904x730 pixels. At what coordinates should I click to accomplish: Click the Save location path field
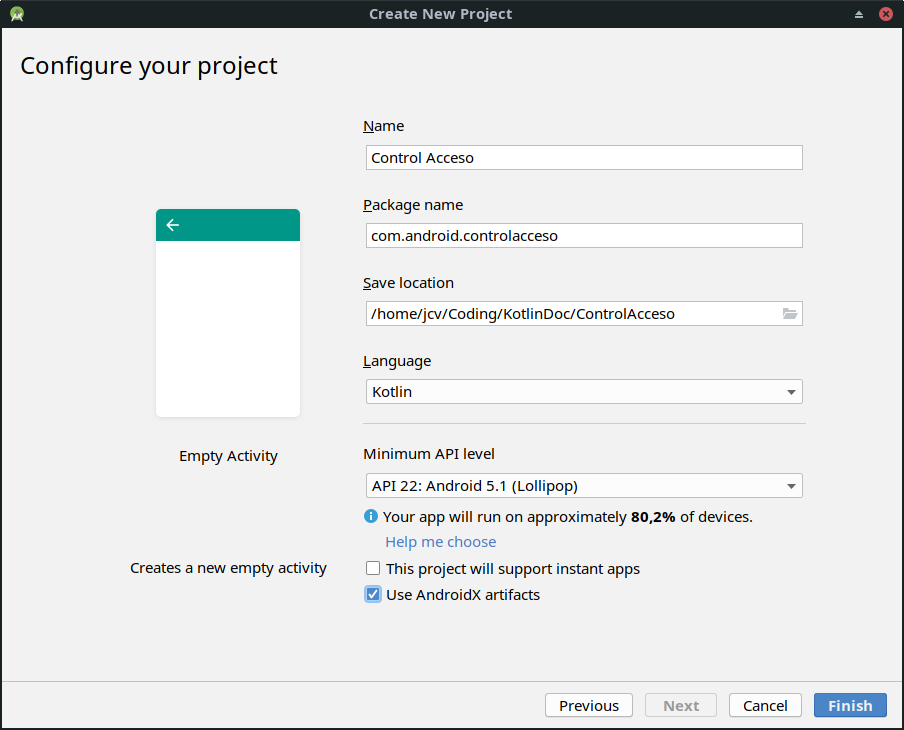coord(570,314)
